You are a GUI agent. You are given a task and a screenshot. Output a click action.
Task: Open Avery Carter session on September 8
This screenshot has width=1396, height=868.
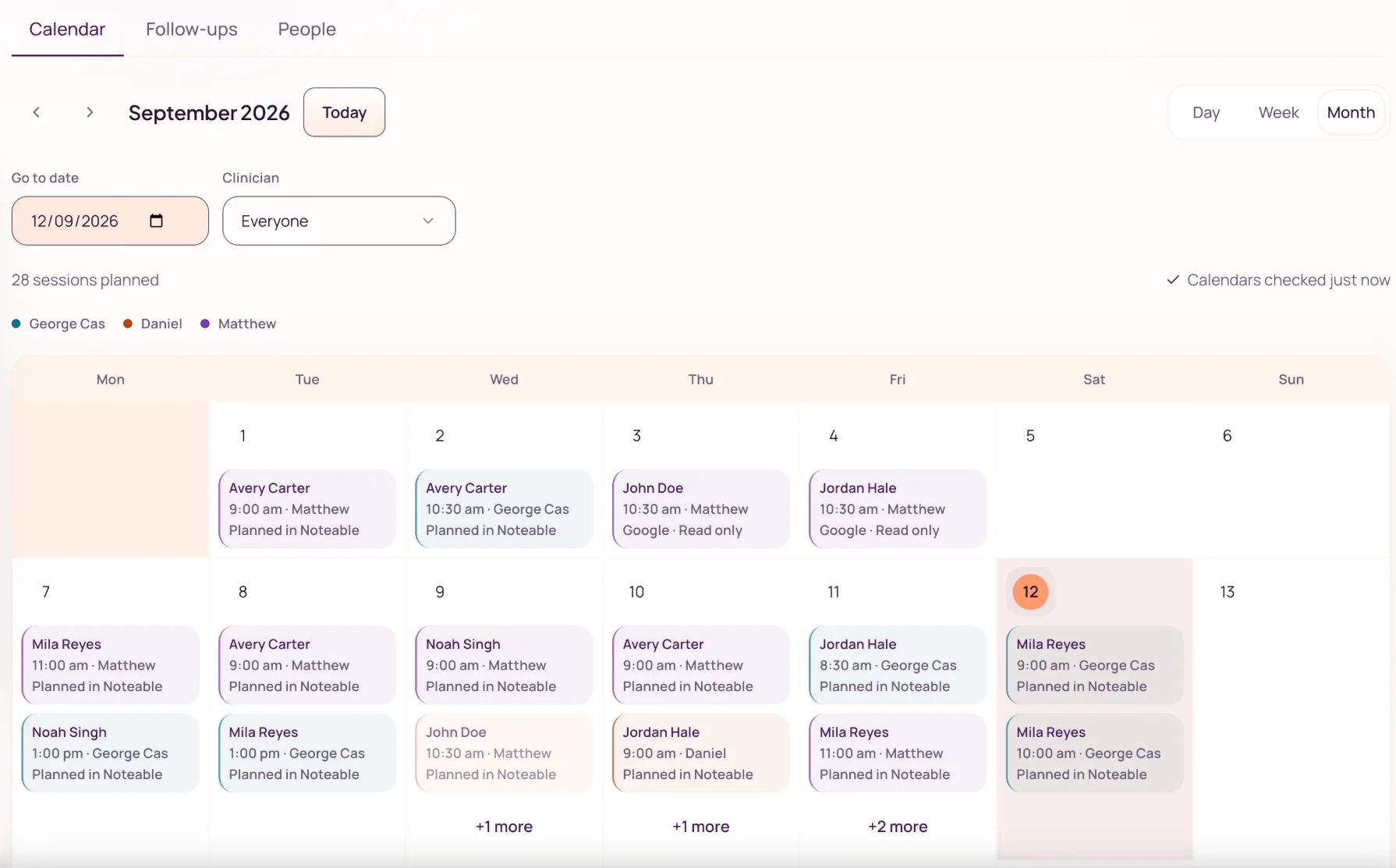click(x=307, y=665)
